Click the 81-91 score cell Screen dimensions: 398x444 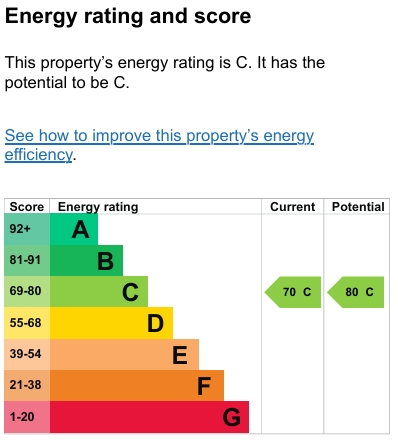pyautogui.click(x=27, y=260)
